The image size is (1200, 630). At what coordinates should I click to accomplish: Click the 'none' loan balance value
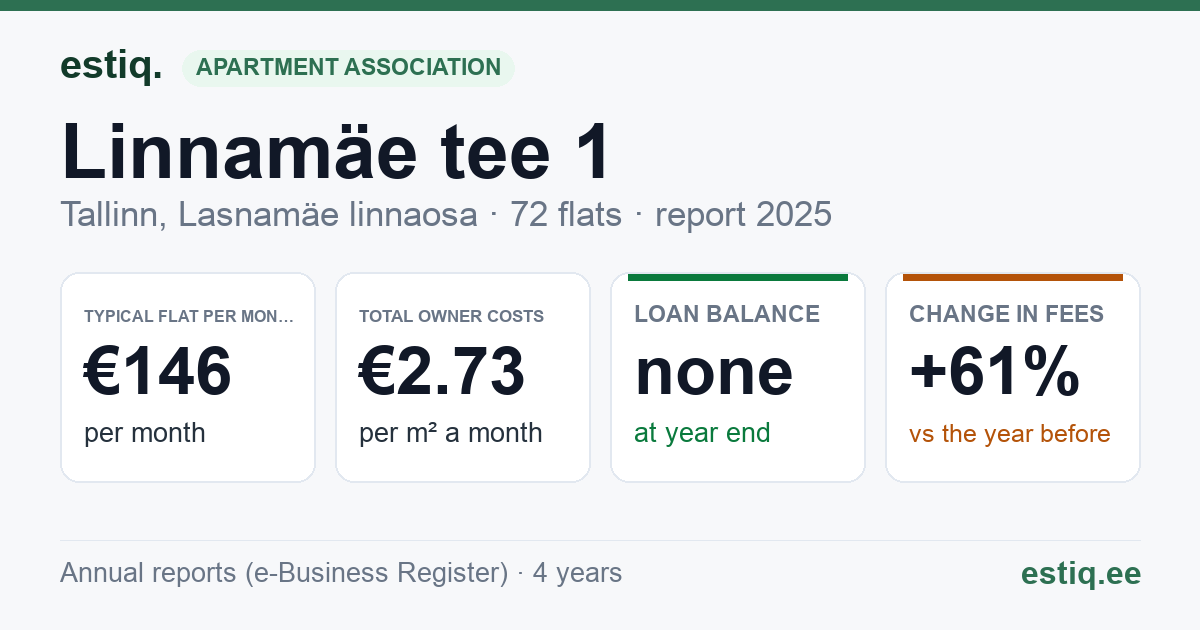click(x=714, y=371)
